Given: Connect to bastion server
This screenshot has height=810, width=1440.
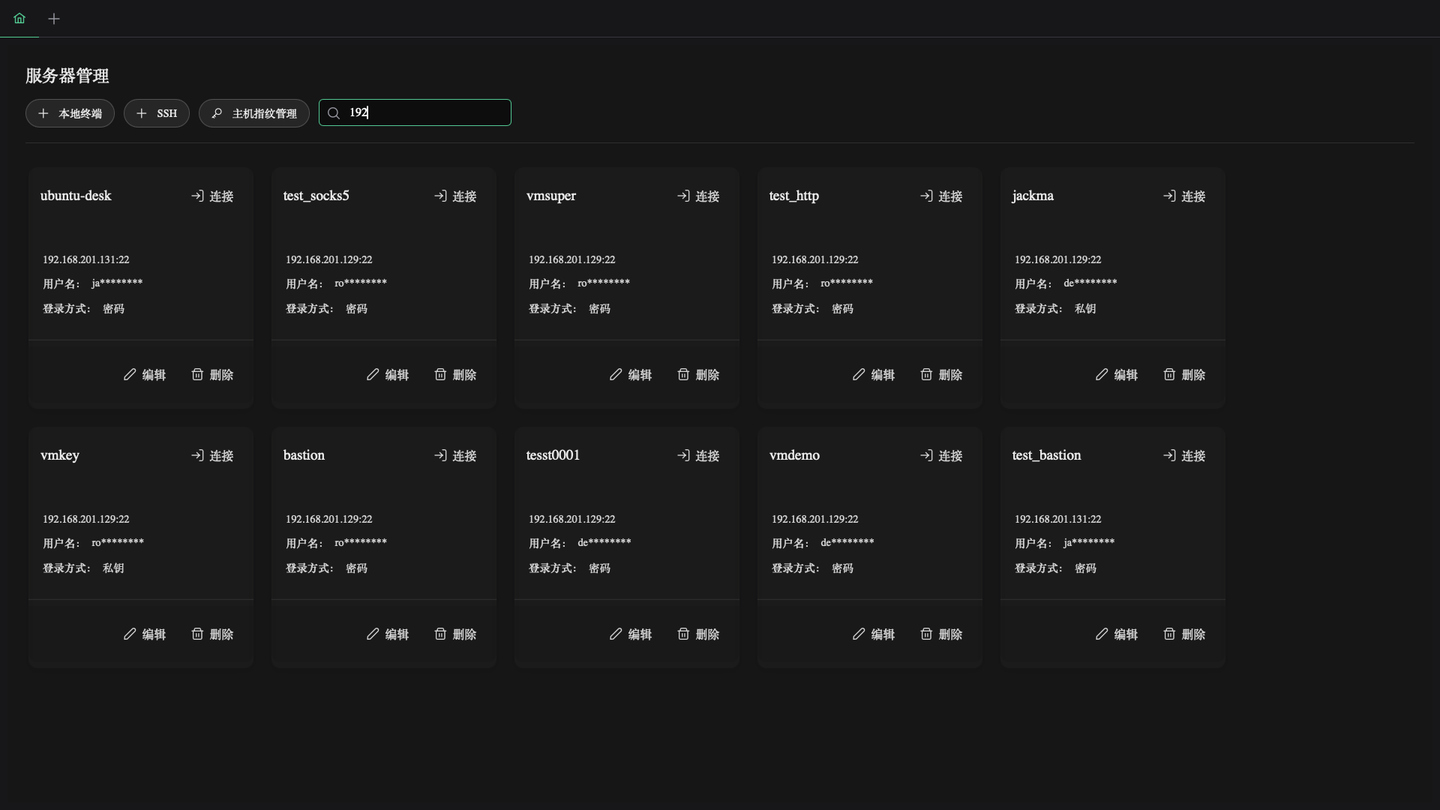Looking at the screenshot, I should (x=455, y=455).
